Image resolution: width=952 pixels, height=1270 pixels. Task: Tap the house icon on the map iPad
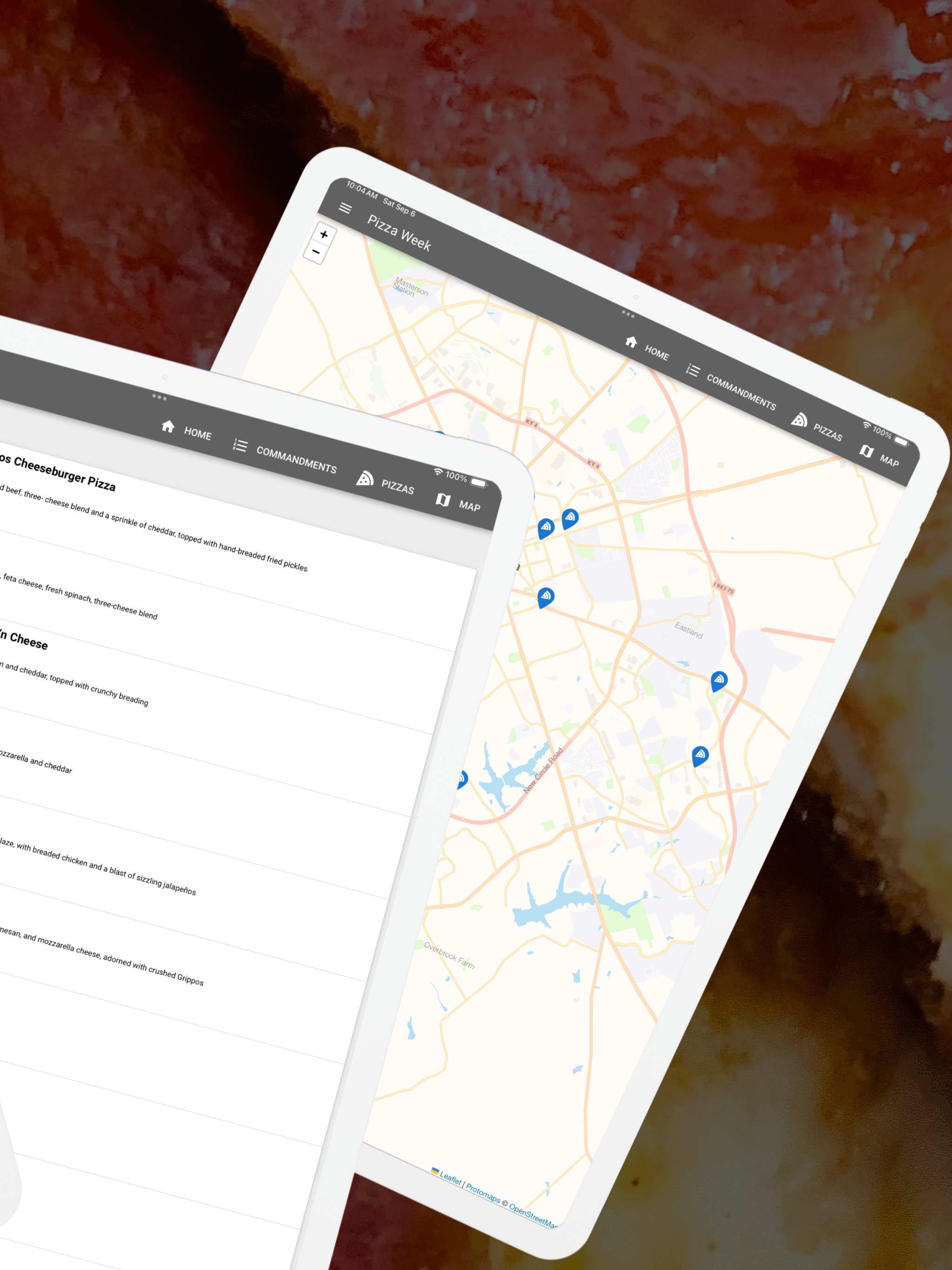point(631,342)
